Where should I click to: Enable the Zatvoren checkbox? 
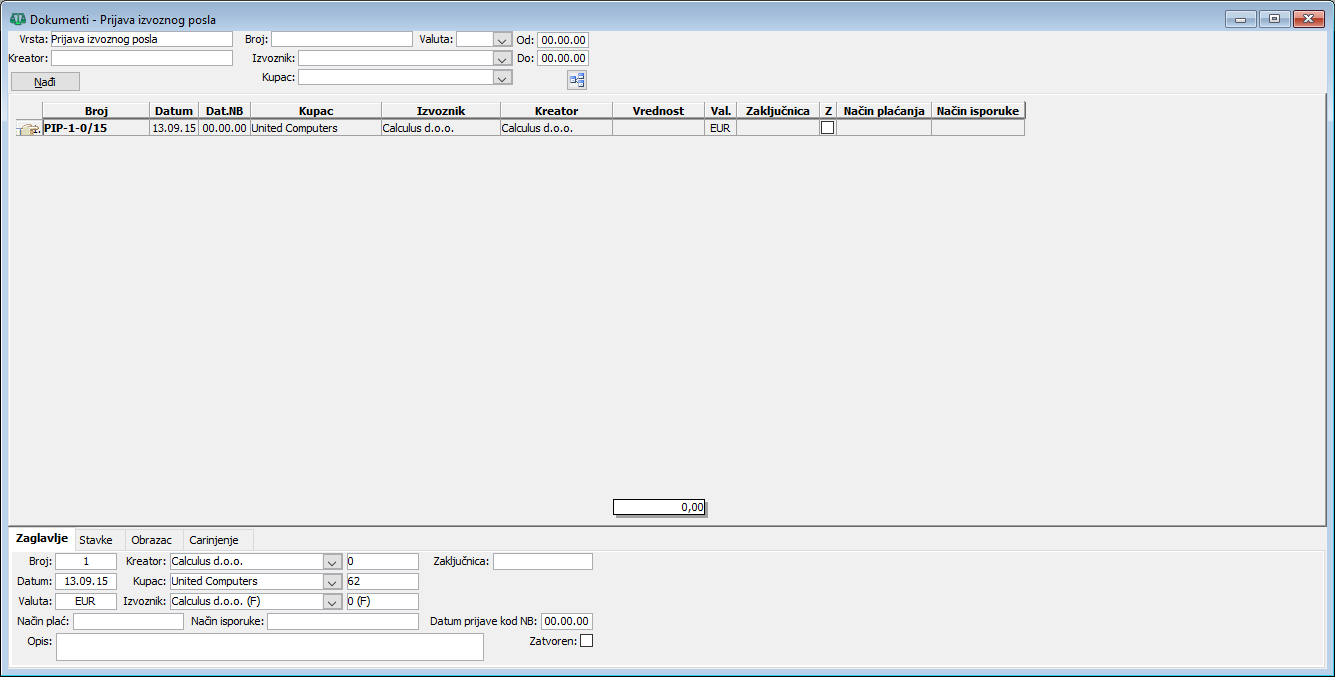[x=587, y=640]
